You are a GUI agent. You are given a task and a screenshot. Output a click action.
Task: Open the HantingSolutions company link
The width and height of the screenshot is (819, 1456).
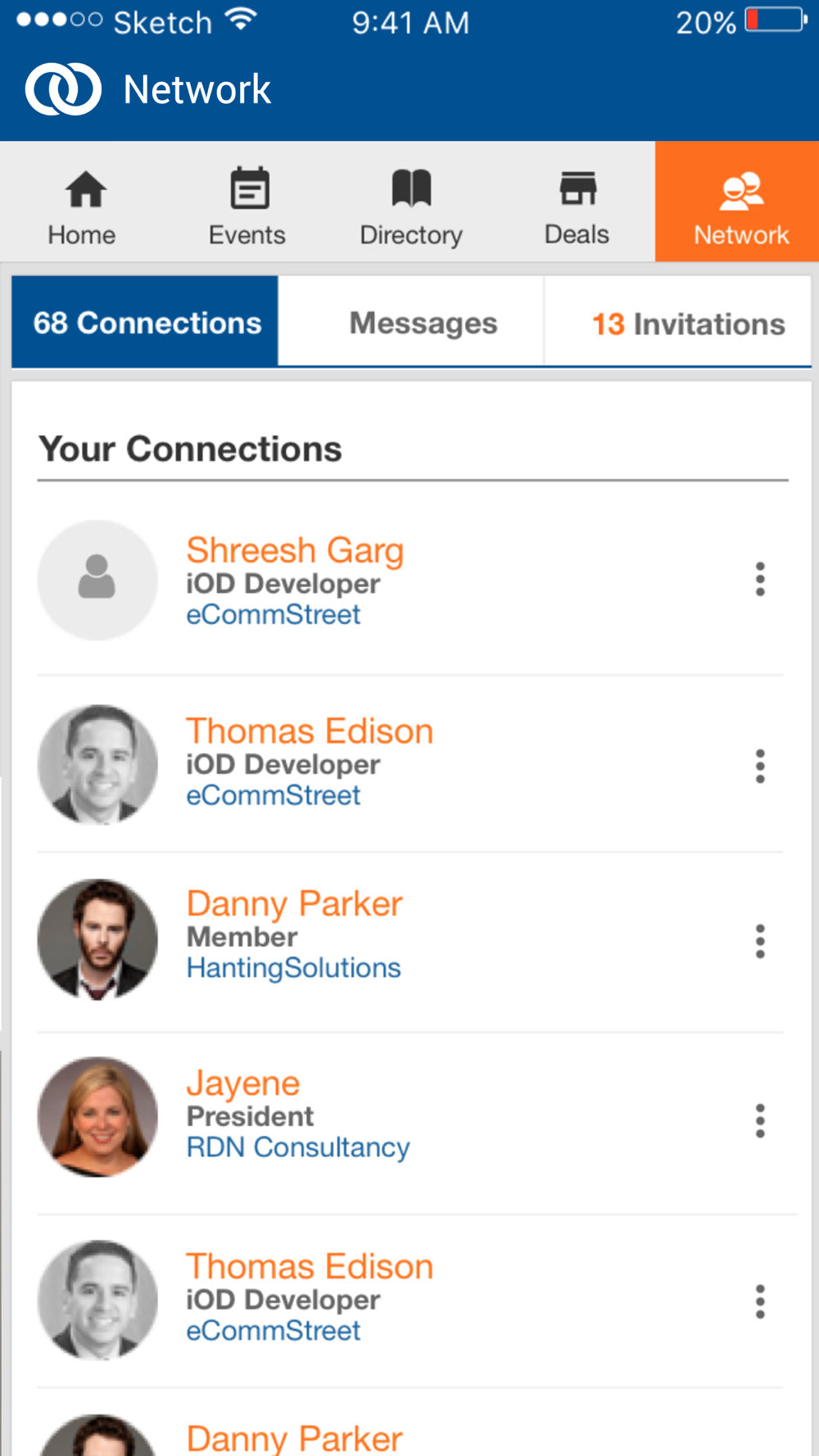coord(293,968)
